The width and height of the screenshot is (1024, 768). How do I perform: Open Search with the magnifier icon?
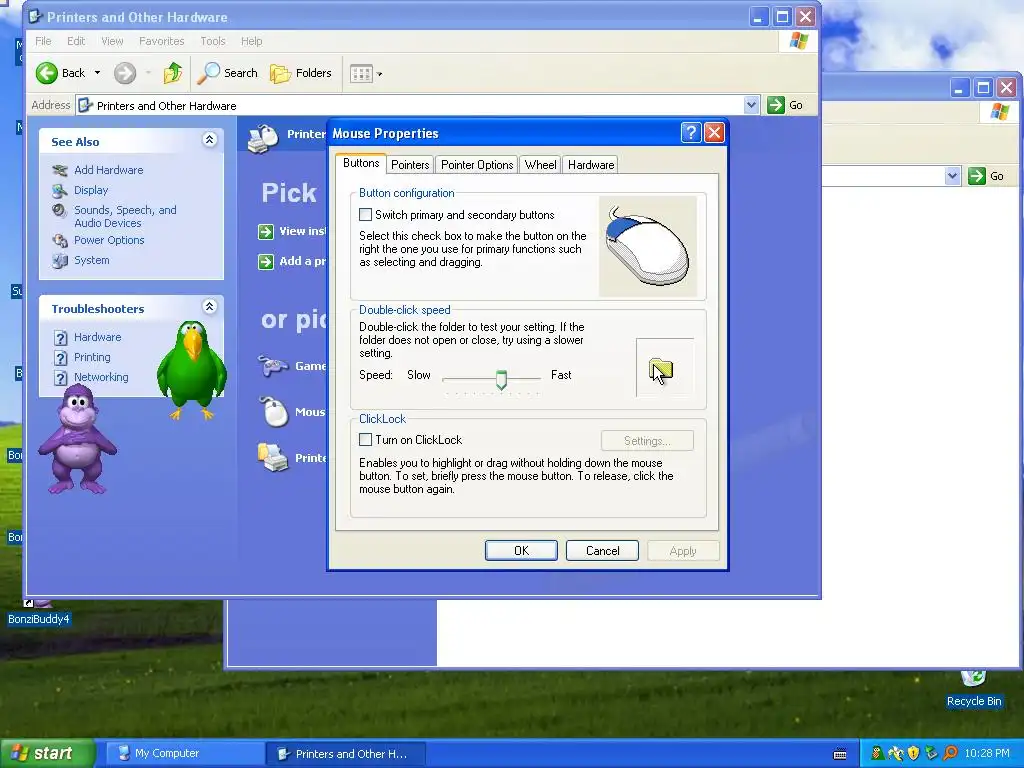coord(208,73)
